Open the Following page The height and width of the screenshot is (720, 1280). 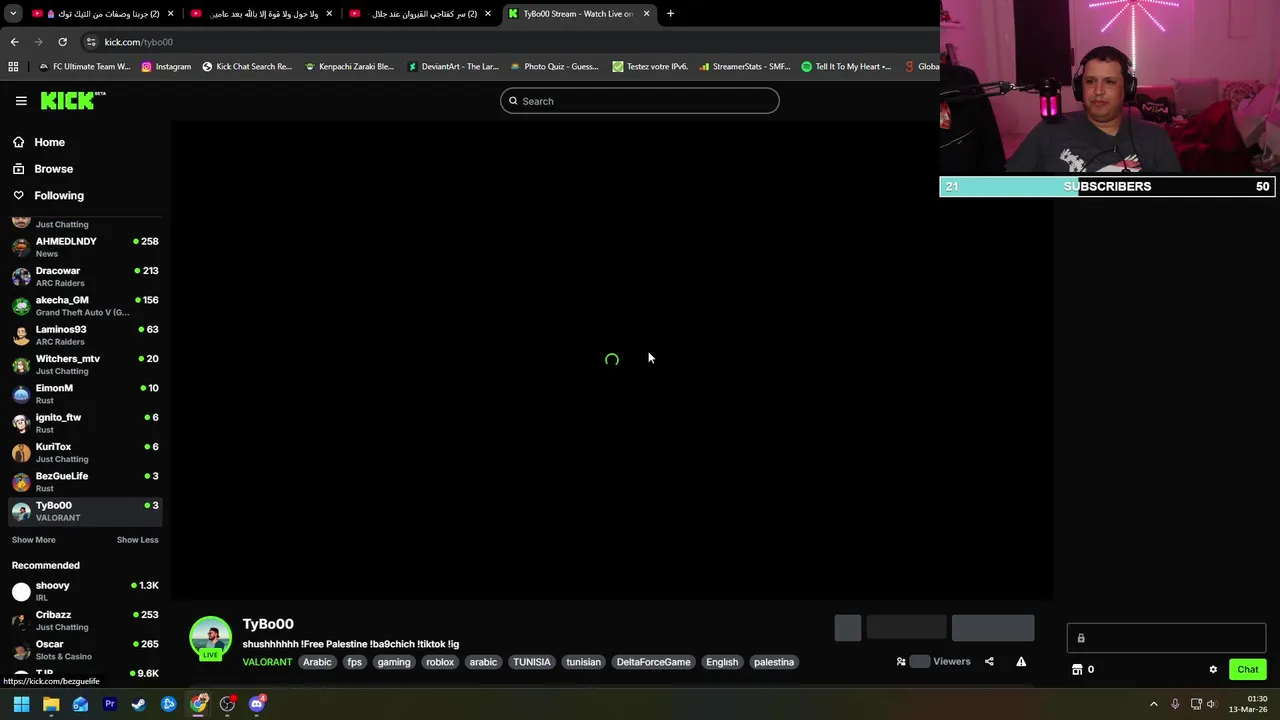tap(59, 196)
